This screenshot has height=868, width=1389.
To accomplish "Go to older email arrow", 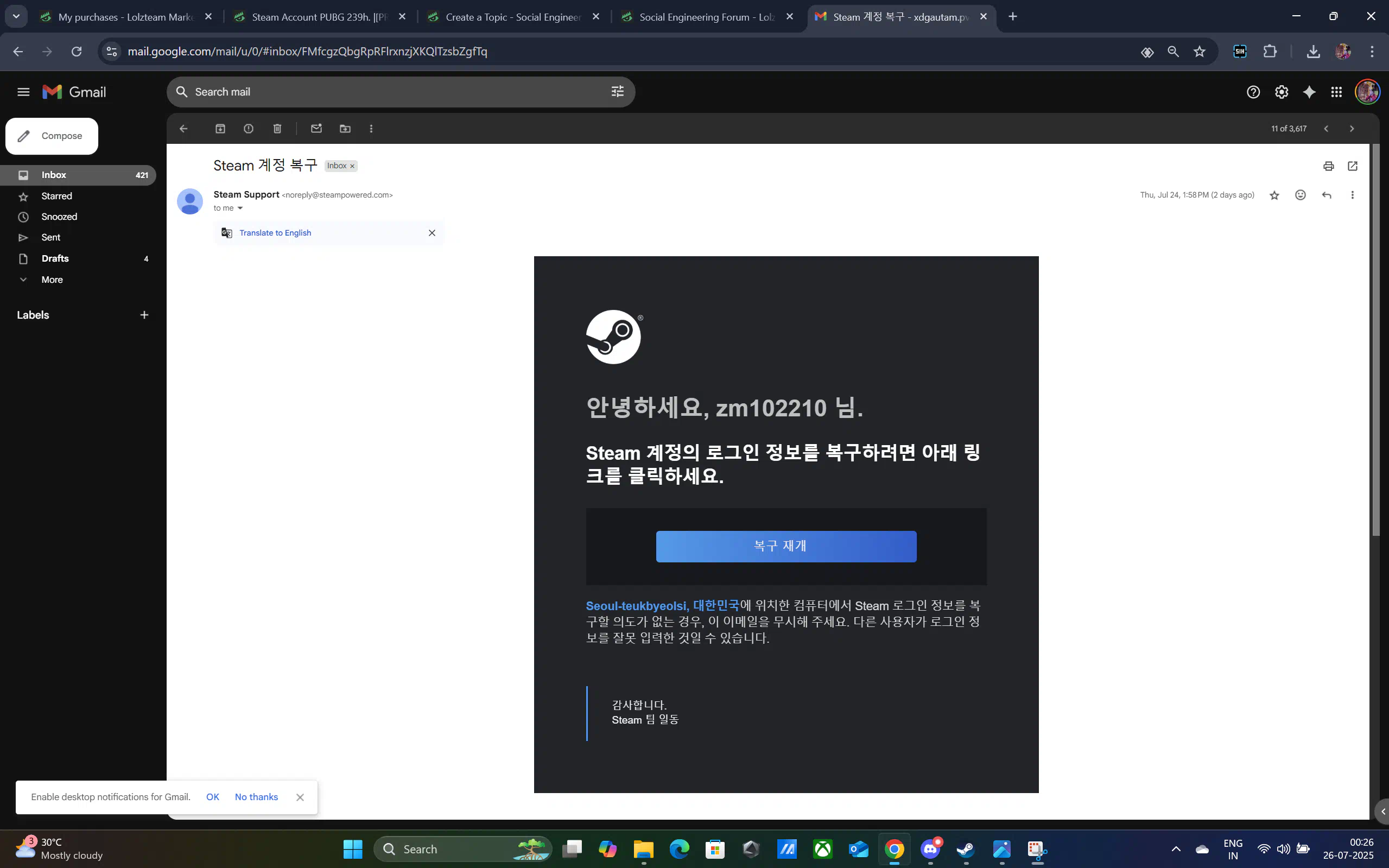I will 1352,129.
